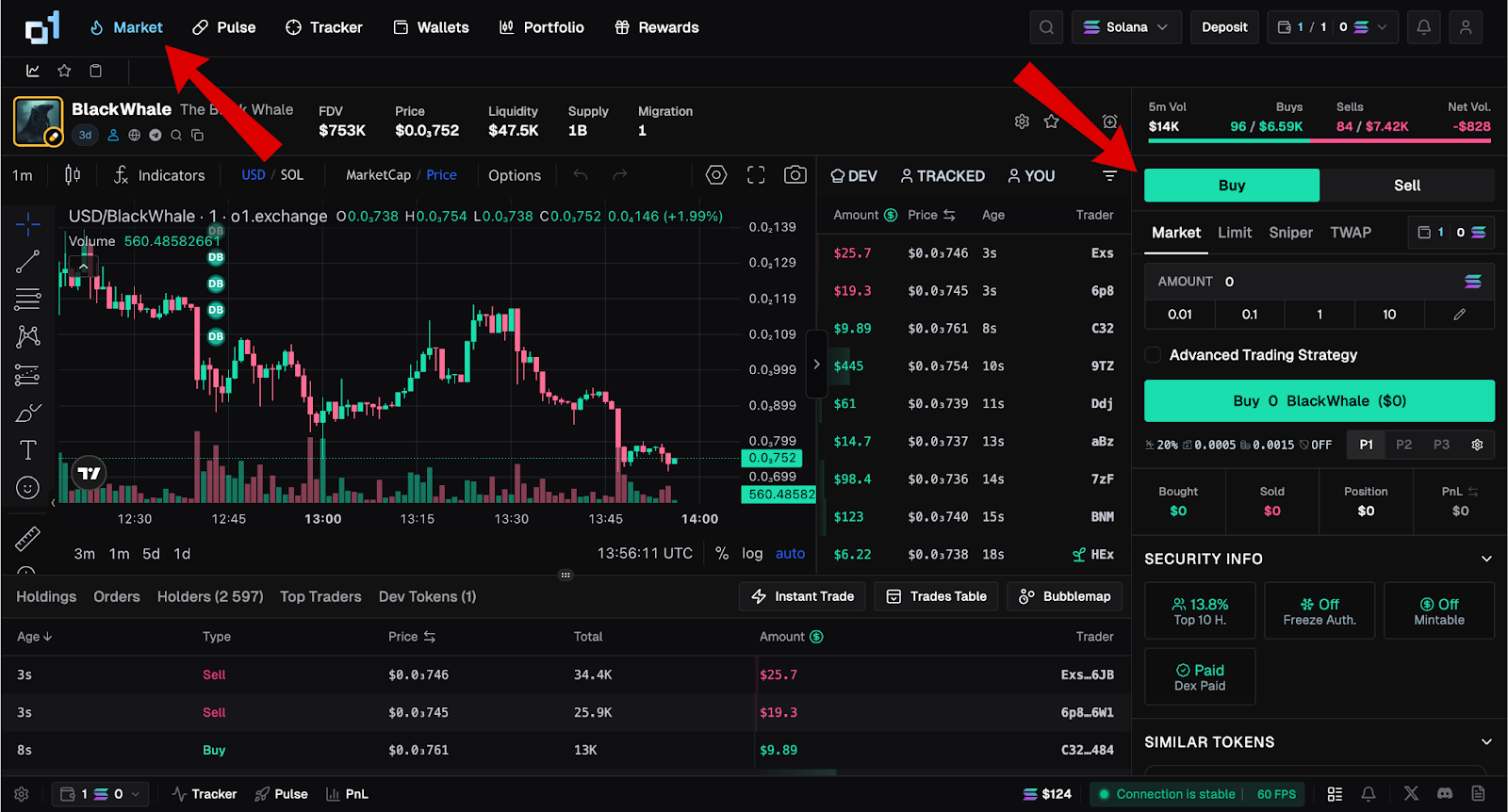Open the Bubblemap view
The width and height of the screenshot is (1508, 812).
coord(1065,596)
